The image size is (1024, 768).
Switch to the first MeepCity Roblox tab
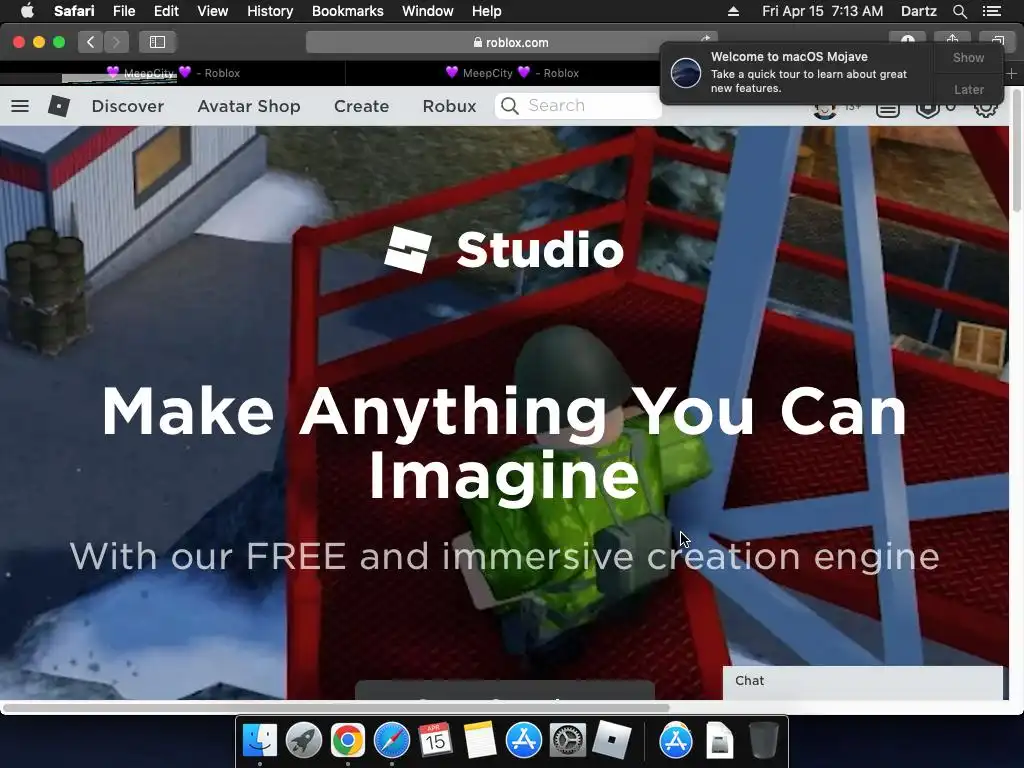pos(173,73)
